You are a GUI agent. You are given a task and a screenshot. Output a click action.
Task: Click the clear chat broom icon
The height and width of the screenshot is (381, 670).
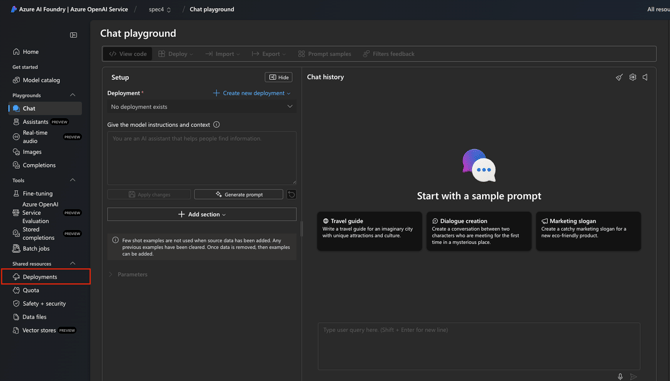pos(619,77)
